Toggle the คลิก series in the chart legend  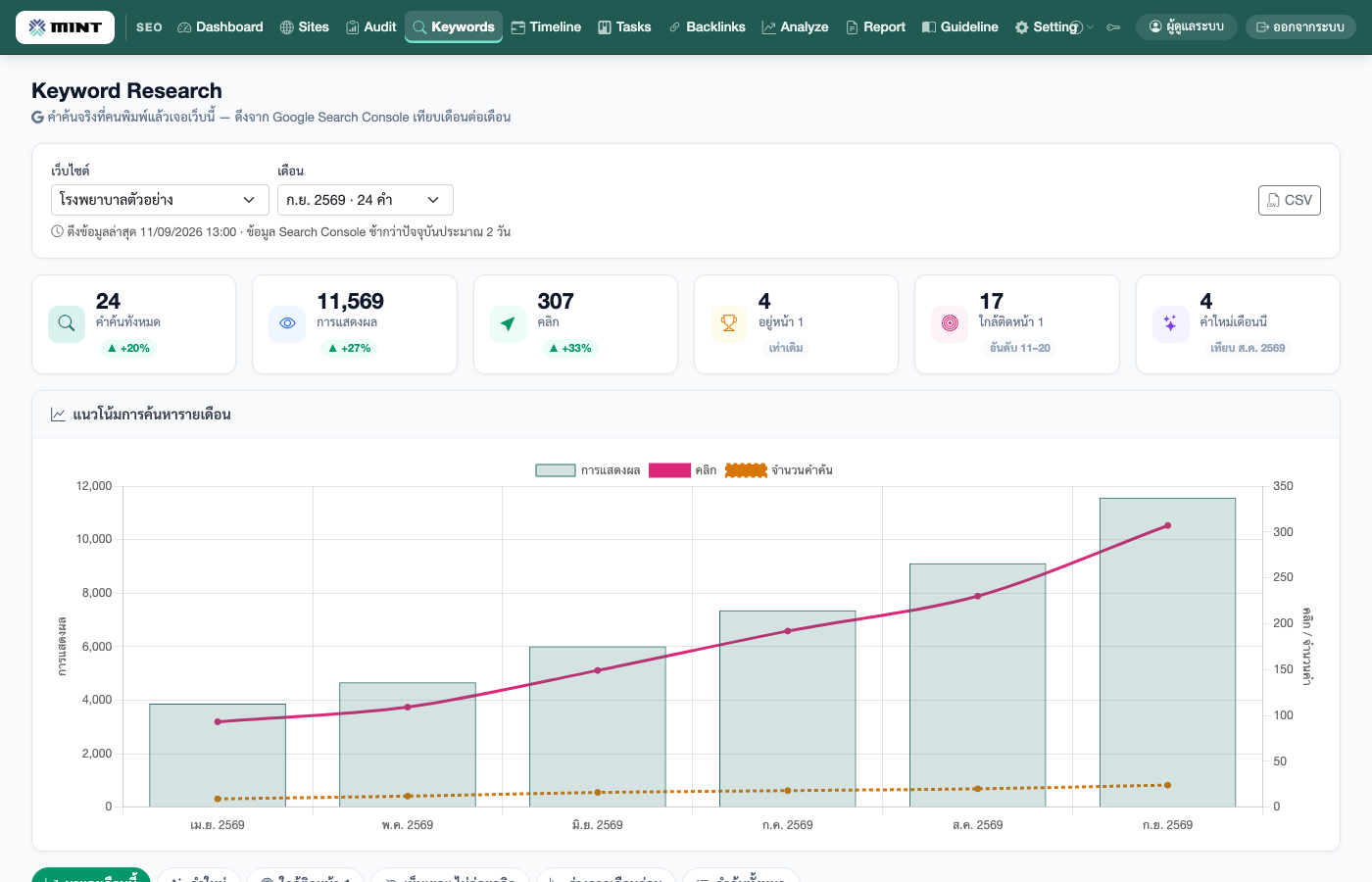pyautogui.click(x=683, y=470)
